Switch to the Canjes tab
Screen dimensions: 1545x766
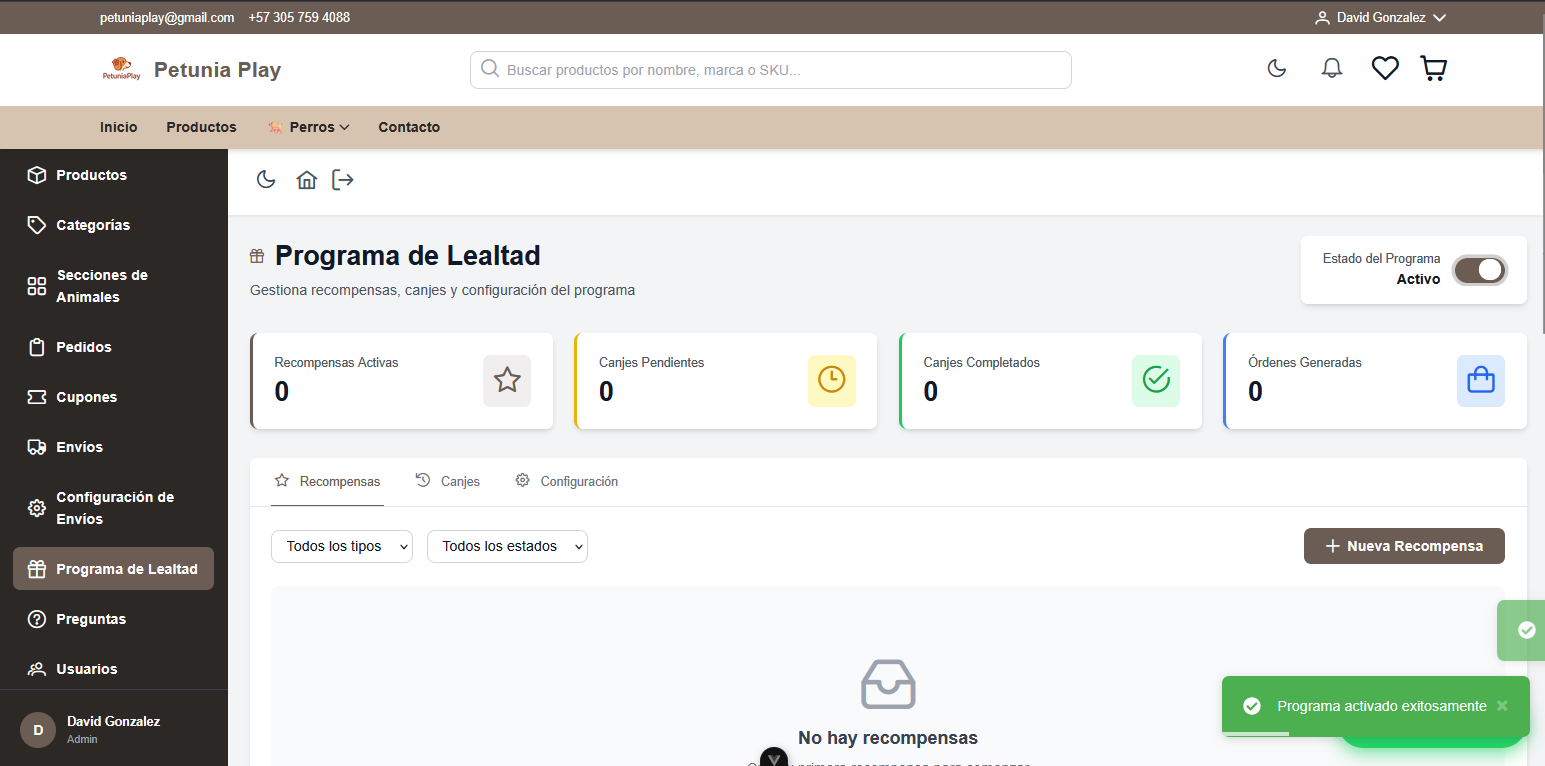(x=448, y=481)
